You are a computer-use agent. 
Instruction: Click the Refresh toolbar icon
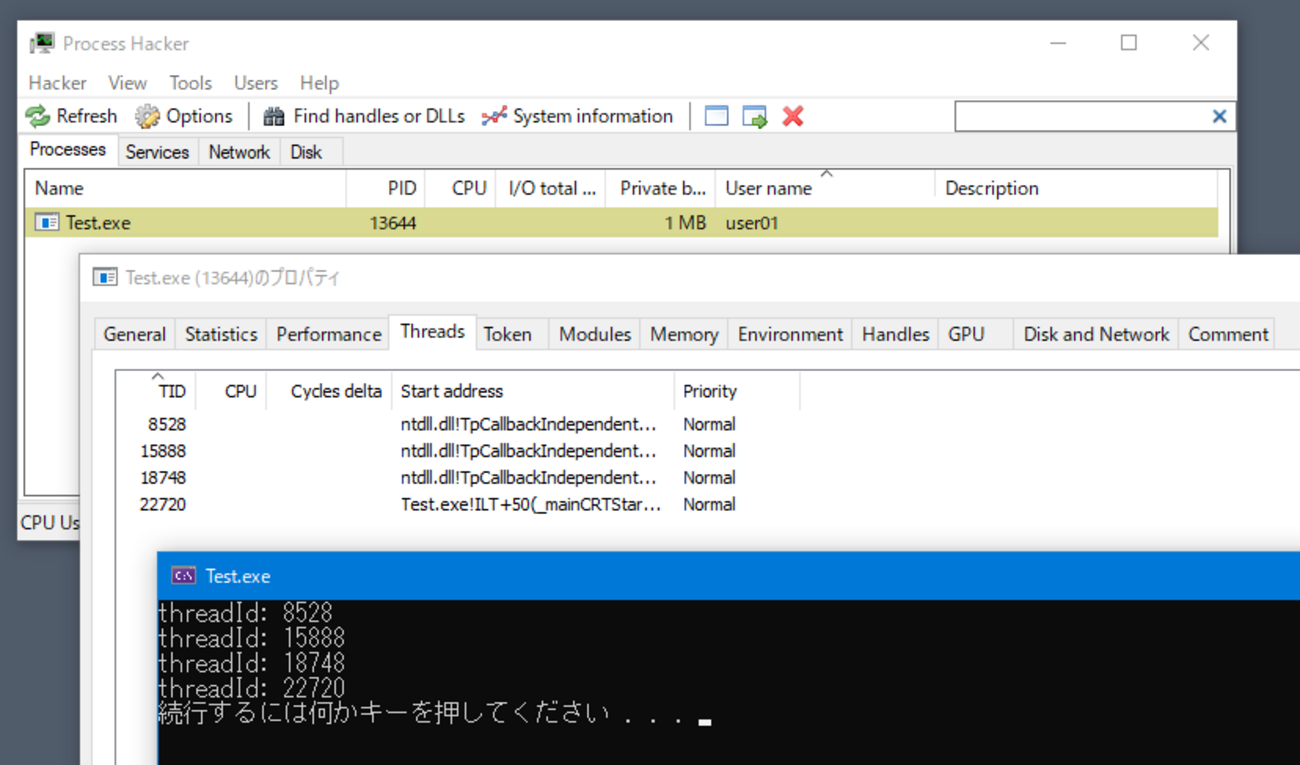point(38,117)
